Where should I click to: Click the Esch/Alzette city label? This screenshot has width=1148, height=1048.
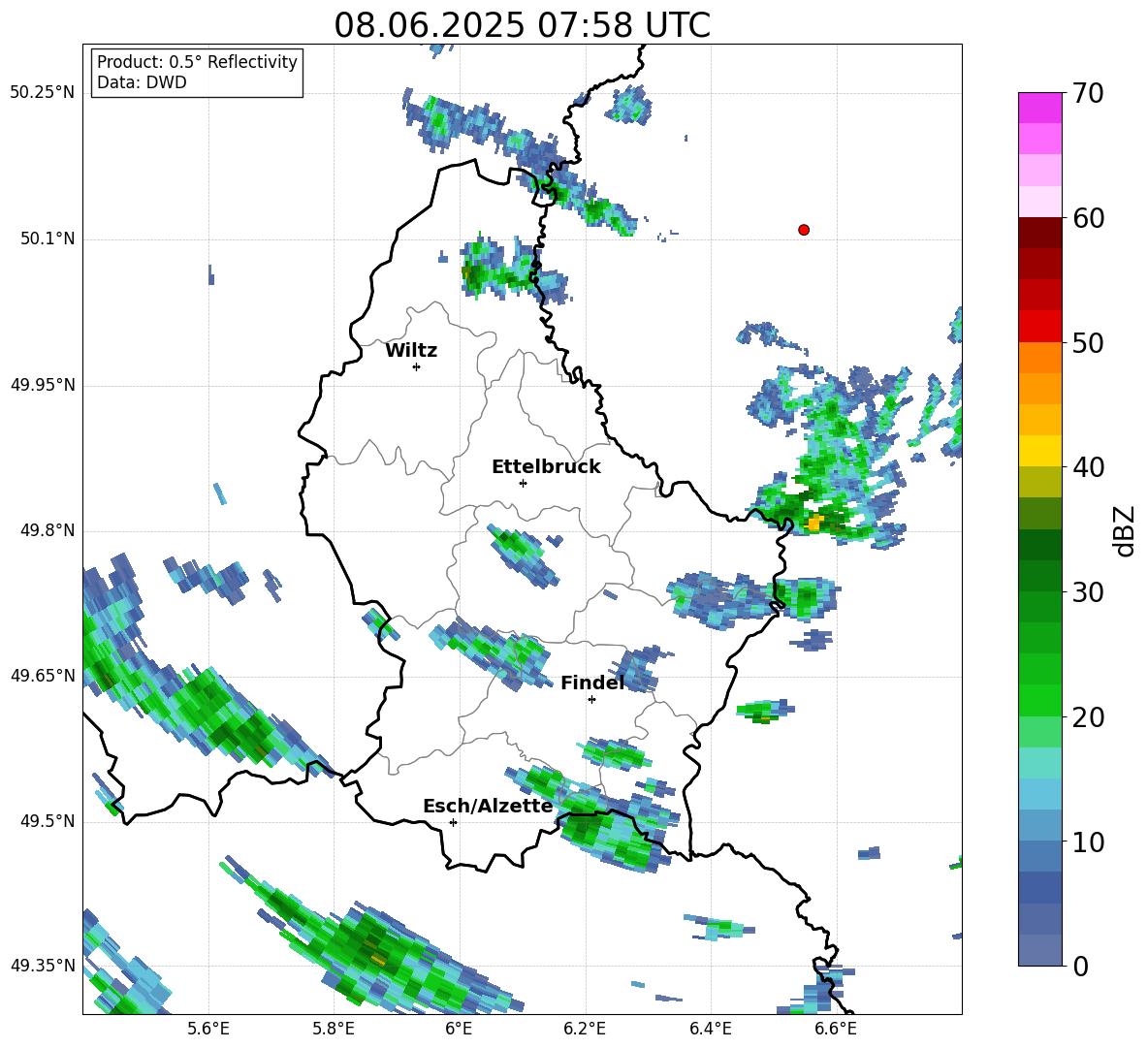pos(488,806)
